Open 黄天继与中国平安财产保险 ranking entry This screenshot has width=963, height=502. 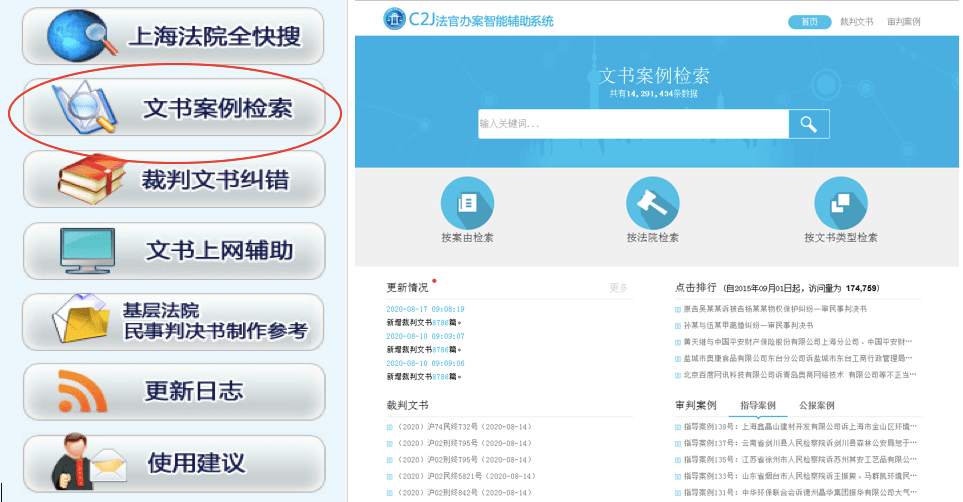coord(798,342)
